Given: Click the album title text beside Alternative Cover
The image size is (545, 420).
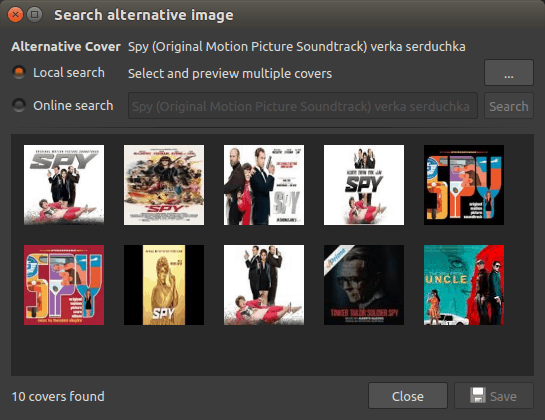Looking at the screenshot, I should [297, 47].
